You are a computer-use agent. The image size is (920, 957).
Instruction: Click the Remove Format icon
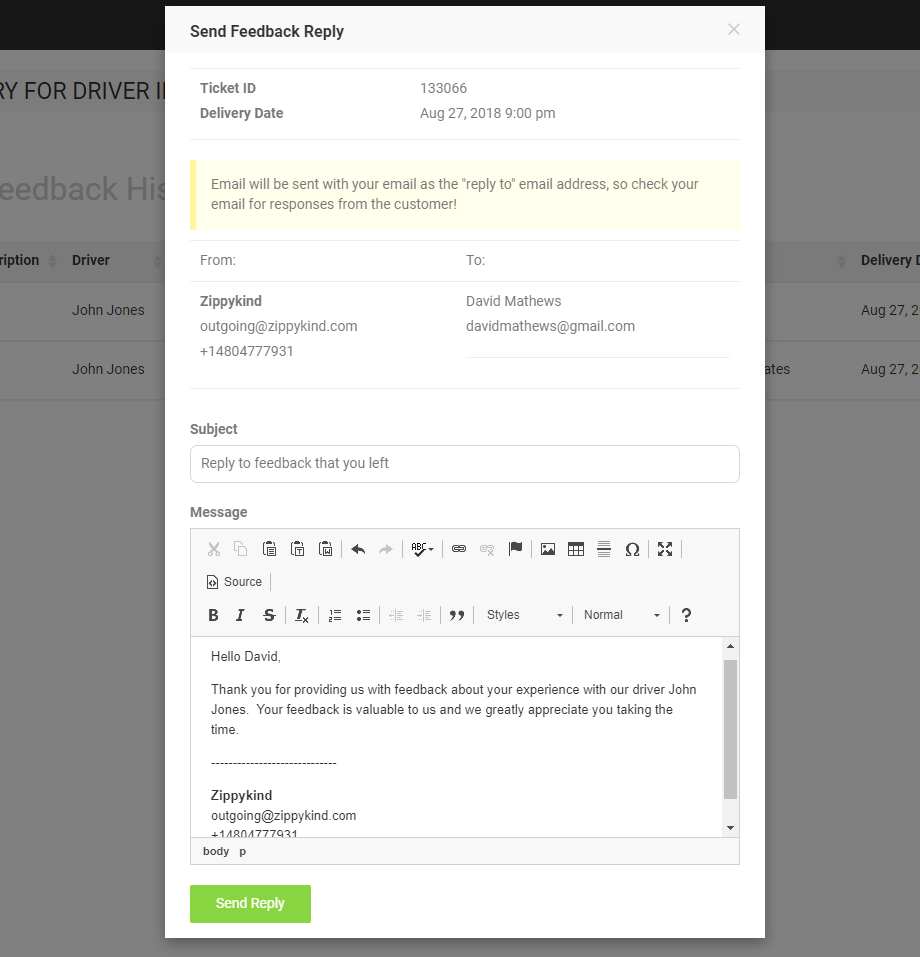(x=302, y=615)
